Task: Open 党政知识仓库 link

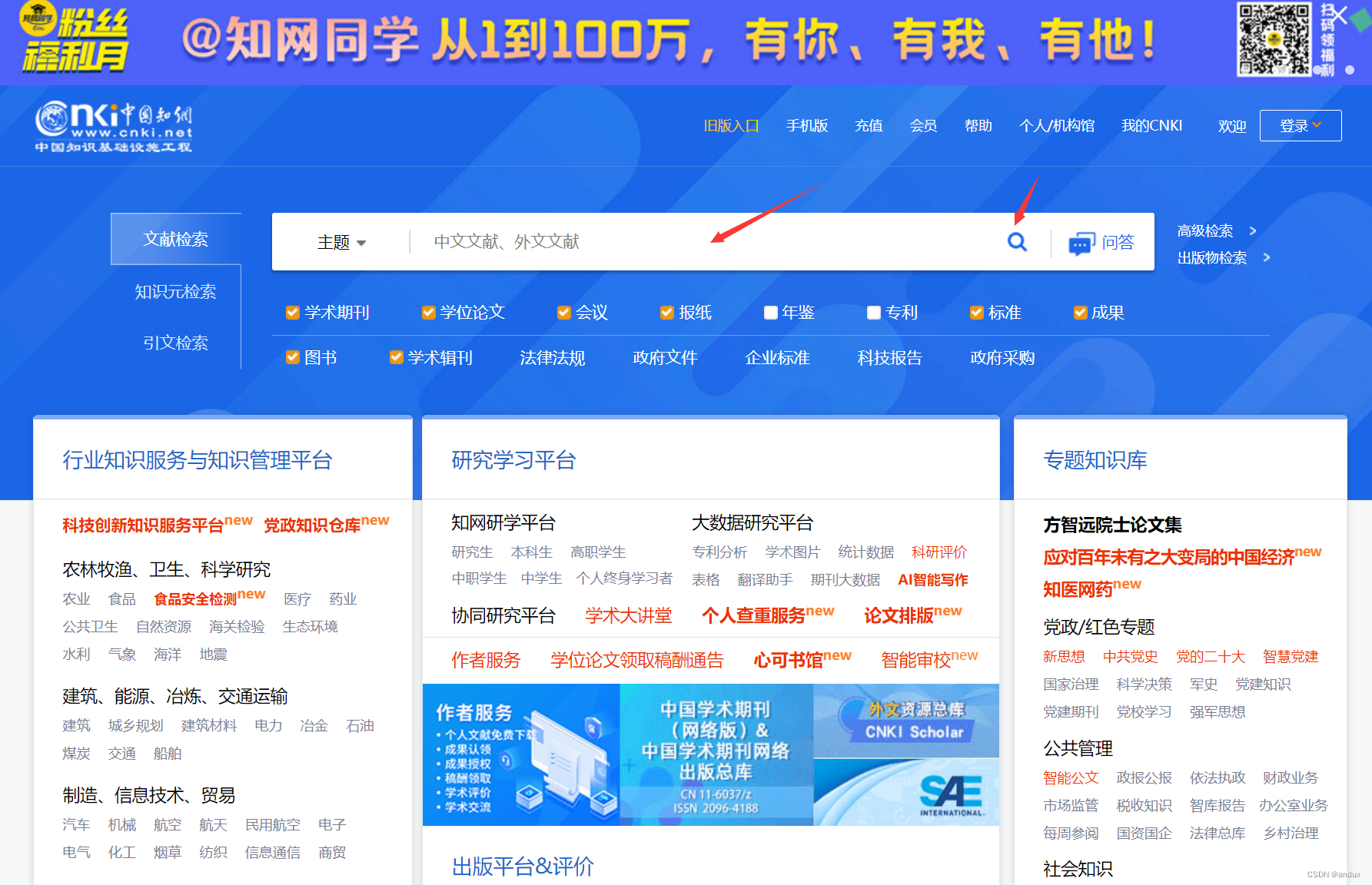Action: point(312,525)
